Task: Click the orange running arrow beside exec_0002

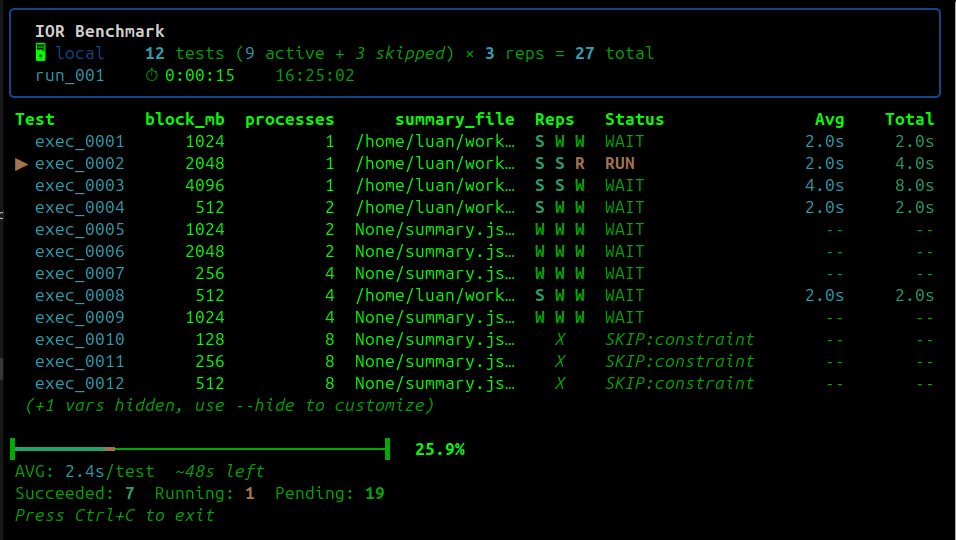Action: 21,163
